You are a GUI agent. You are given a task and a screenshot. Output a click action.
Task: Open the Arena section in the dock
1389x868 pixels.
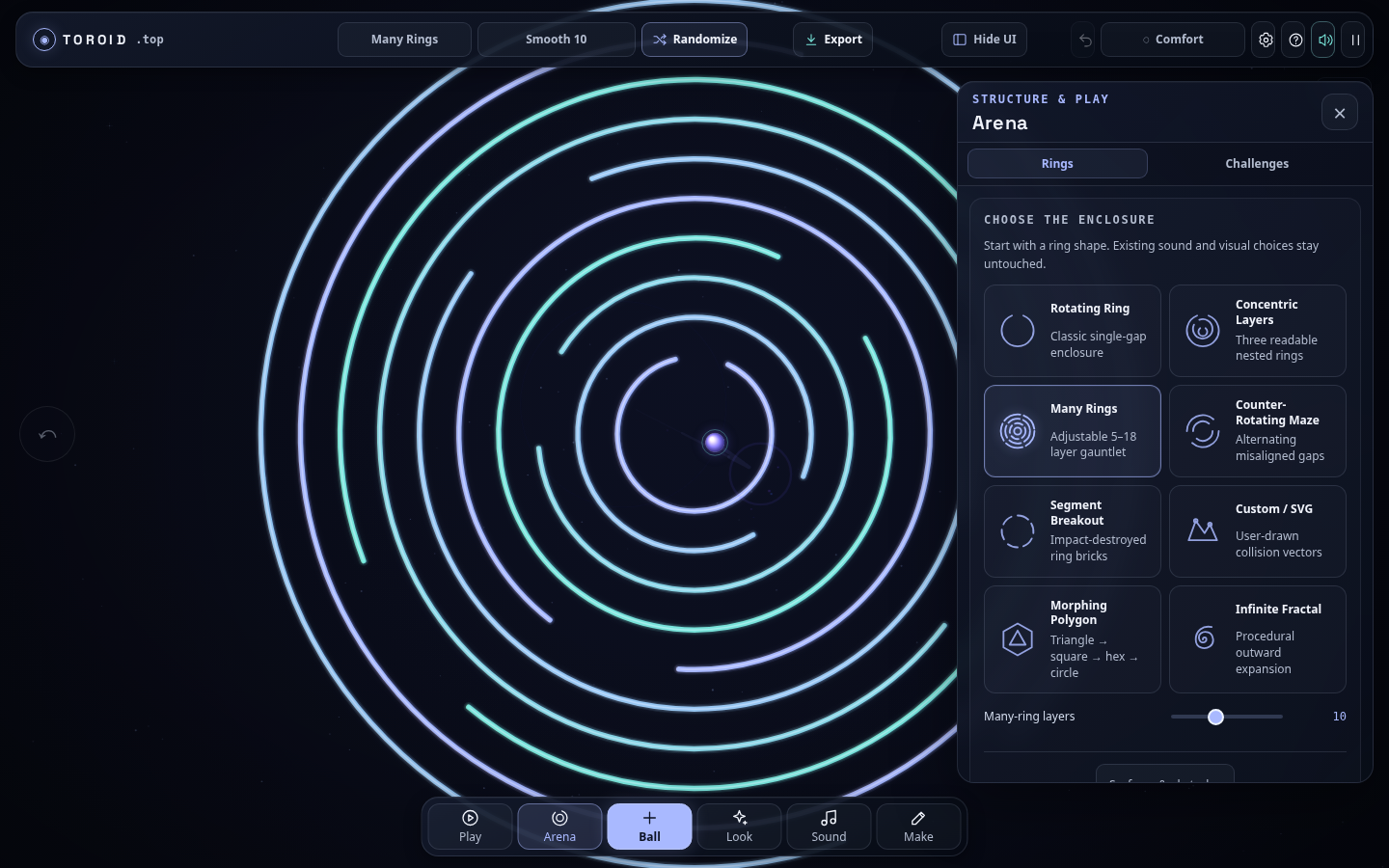[559, 827]
